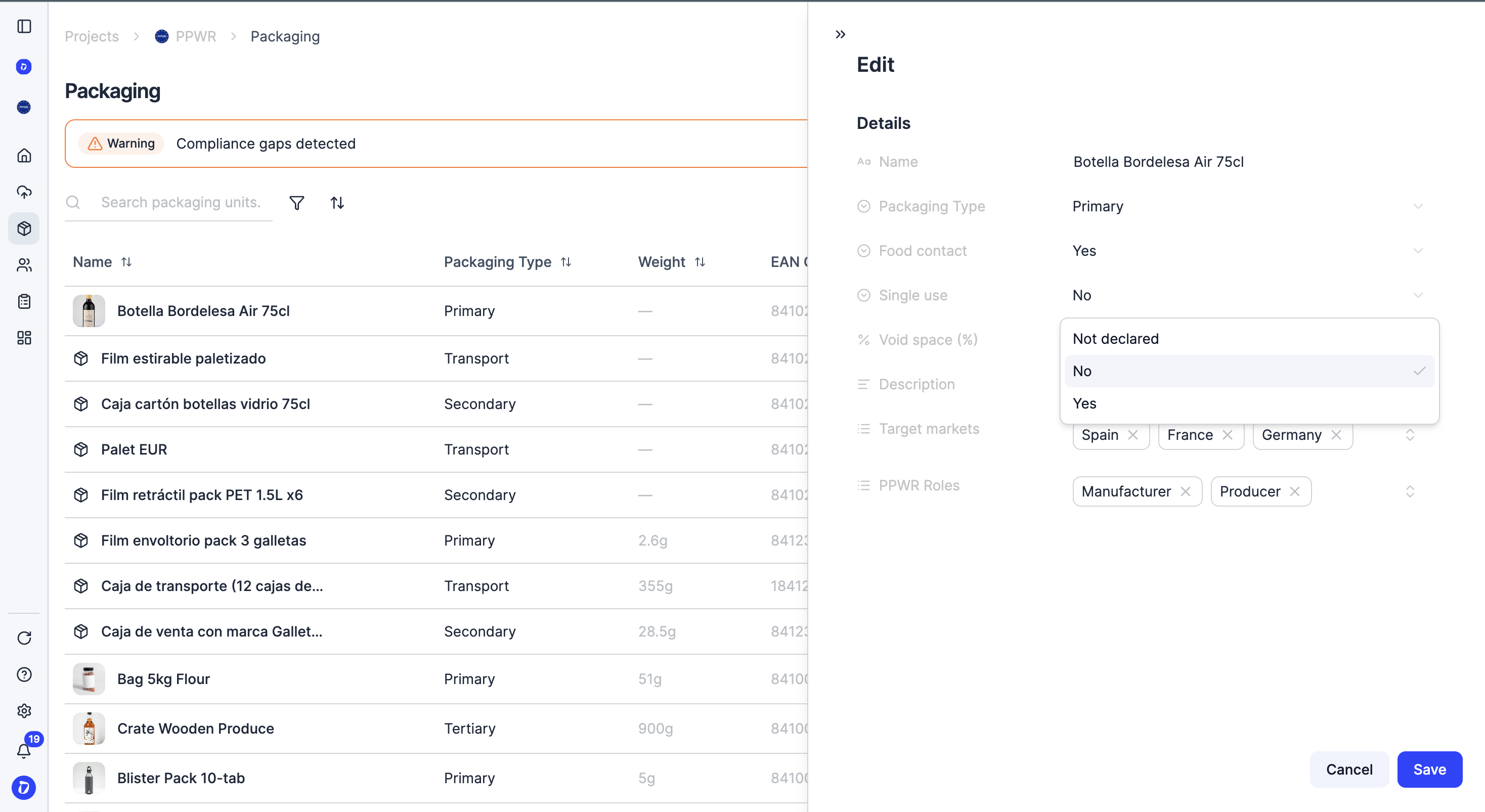Save the packaging edits
The height and width of the screenshot is (812, 1485).
coord(1429,770)
